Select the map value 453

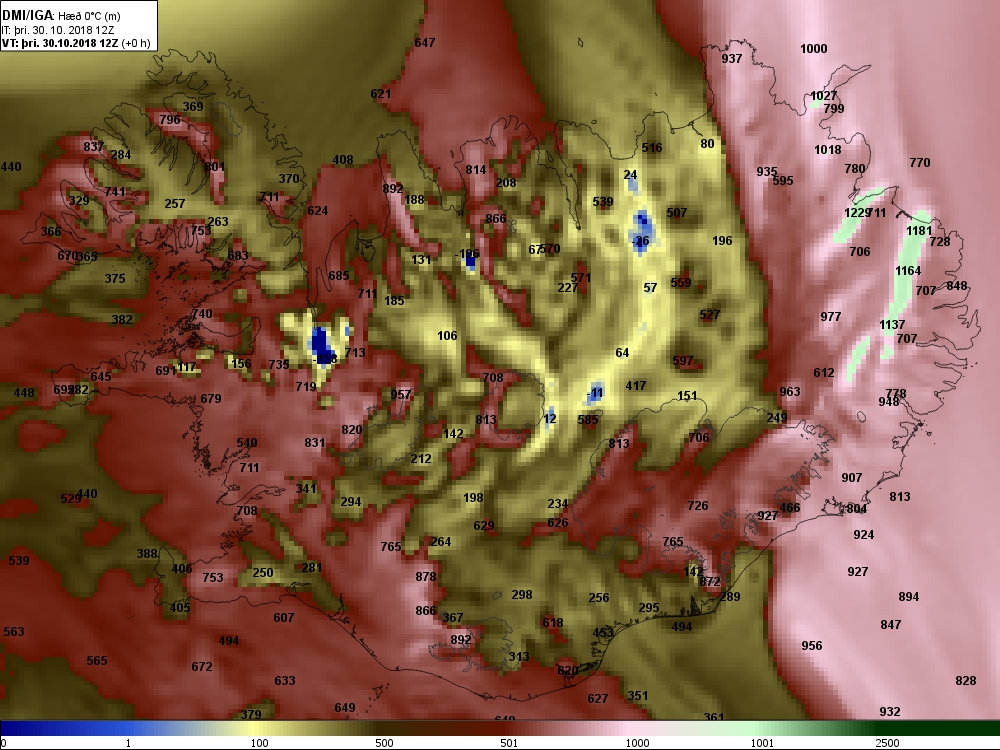click(603, 633)
